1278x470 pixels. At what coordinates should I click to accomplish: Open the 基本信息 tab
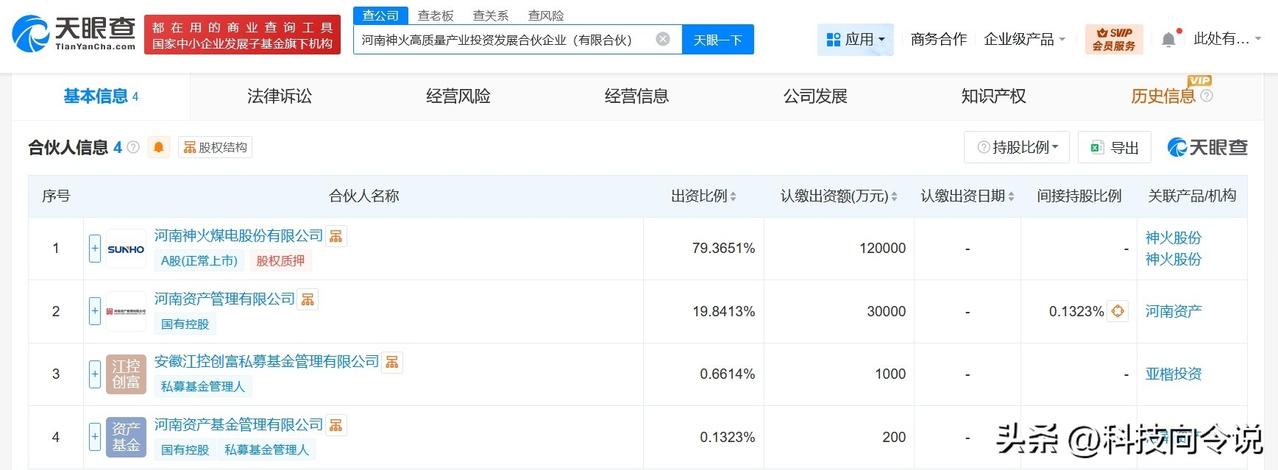[x=101, y=96]
